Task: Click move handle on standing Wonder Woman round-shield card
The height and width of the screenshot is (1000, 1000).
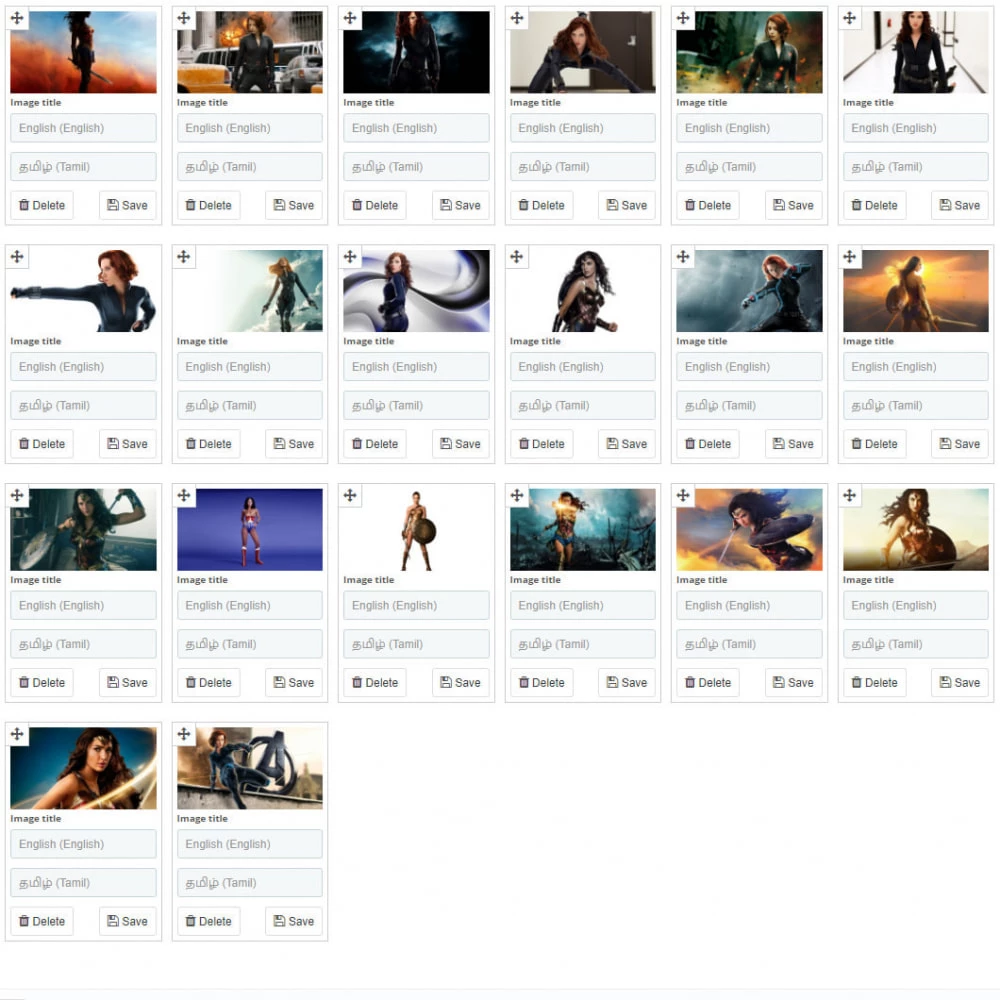Action: [350, 495]
